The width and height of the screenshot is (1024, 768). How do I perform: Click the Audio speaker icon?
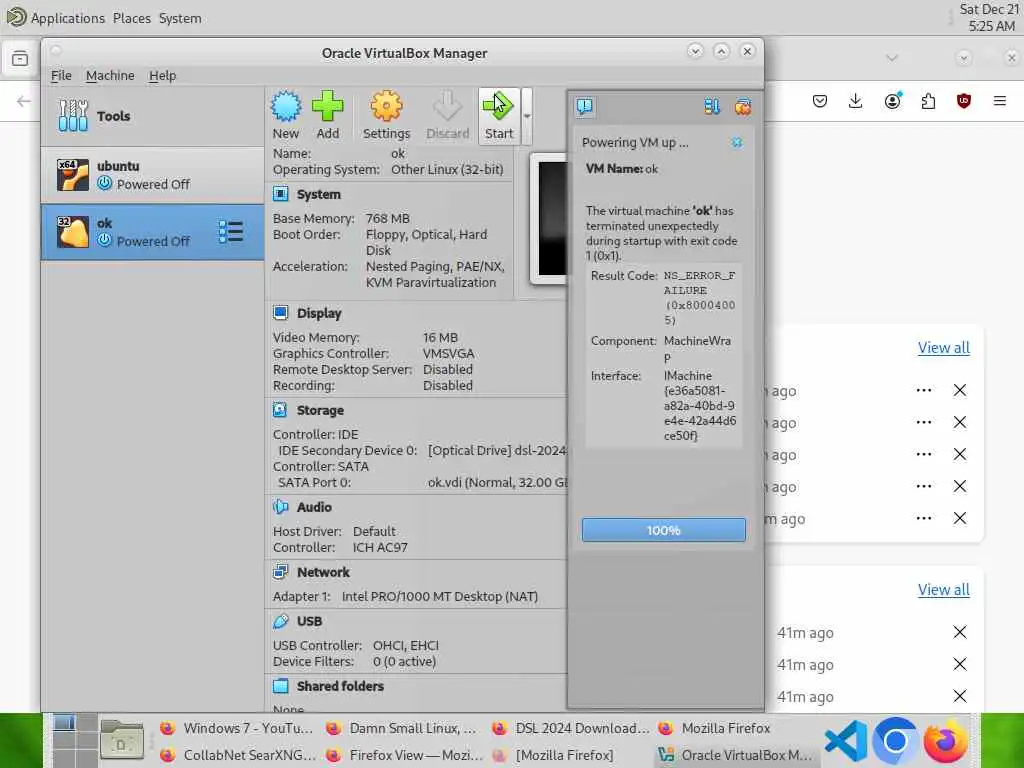click(280, 507)
